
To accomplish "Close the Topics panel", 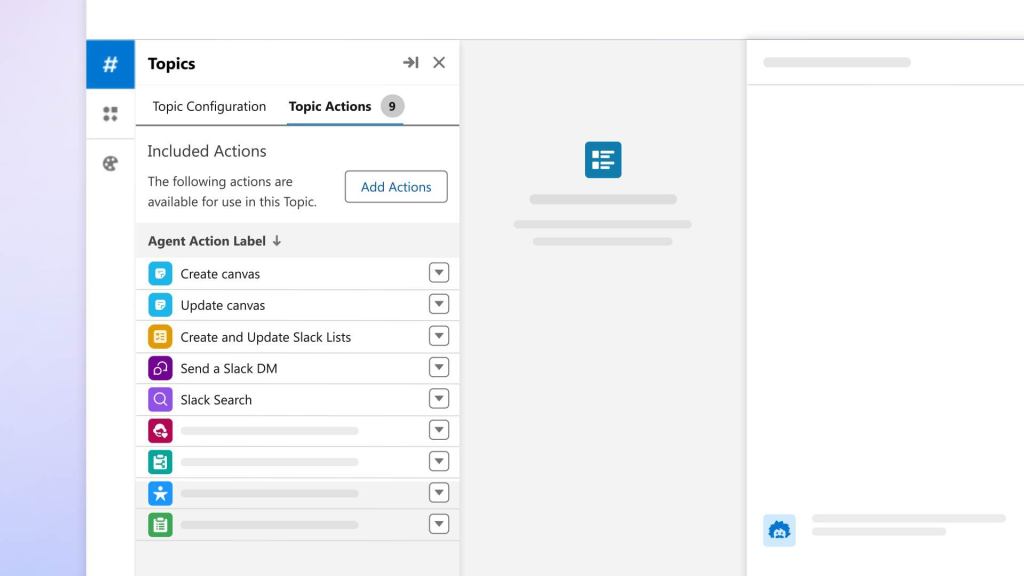I will 439,63.
